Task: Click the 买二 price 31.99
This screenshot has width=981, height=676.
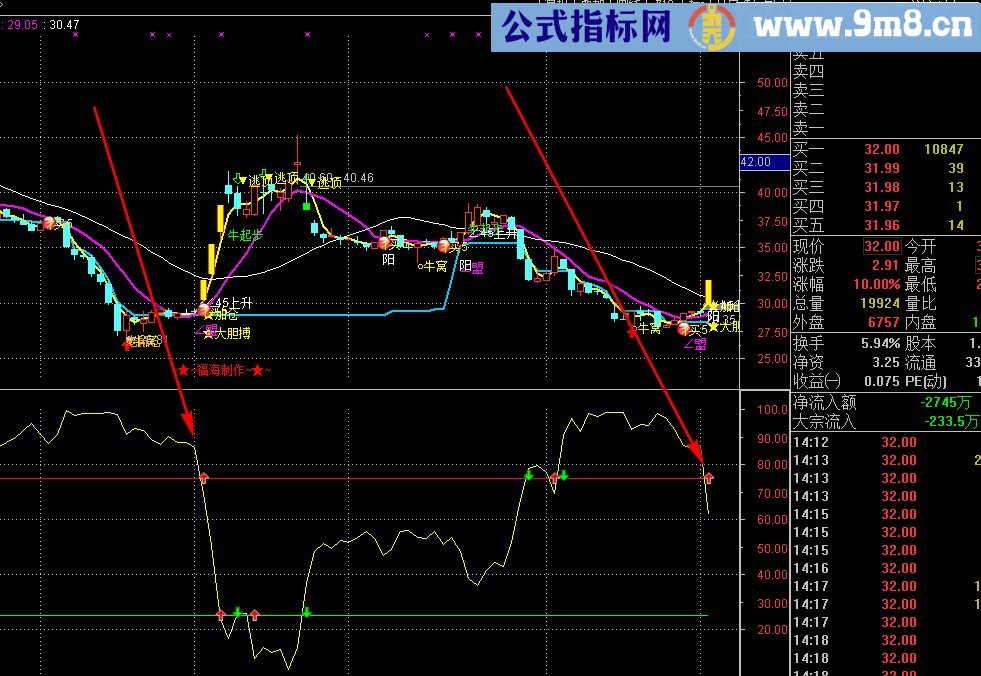Action: [x=882, y=168]
